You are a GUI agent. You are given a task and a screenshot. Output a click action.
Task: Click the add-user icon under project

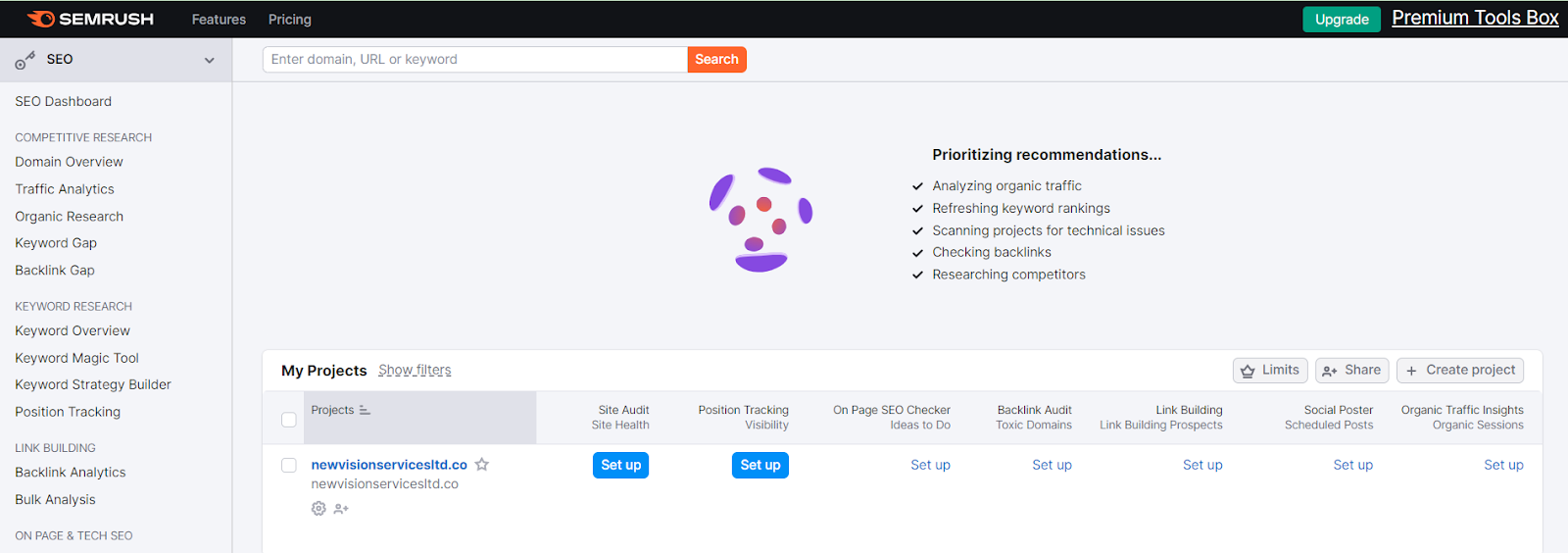[x=341, y=509]
